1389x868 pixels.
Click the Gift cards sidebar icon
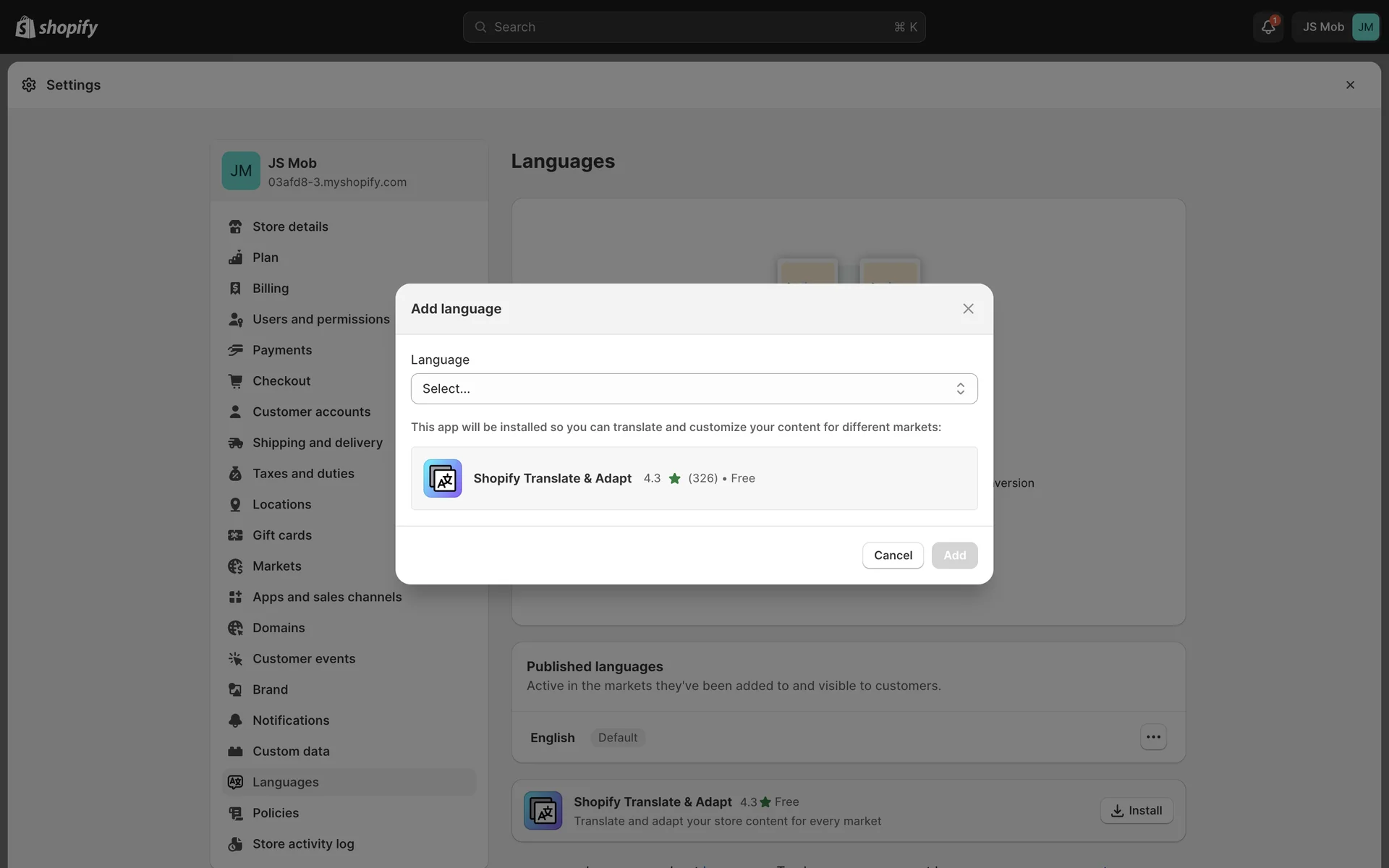click(235, 535)
